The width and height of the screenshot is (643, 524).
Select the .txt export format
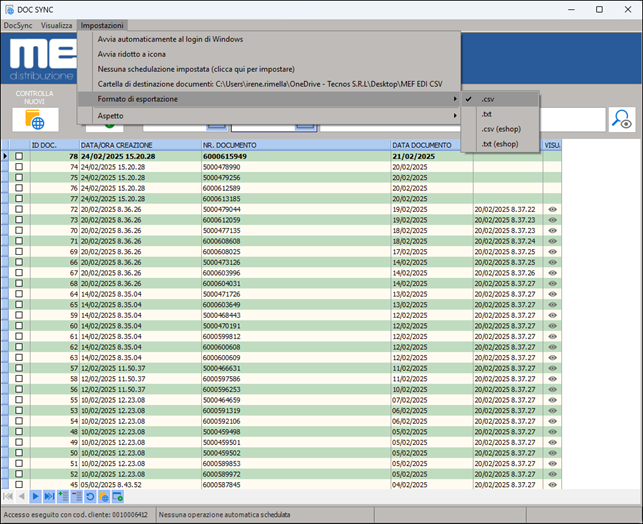486,114
